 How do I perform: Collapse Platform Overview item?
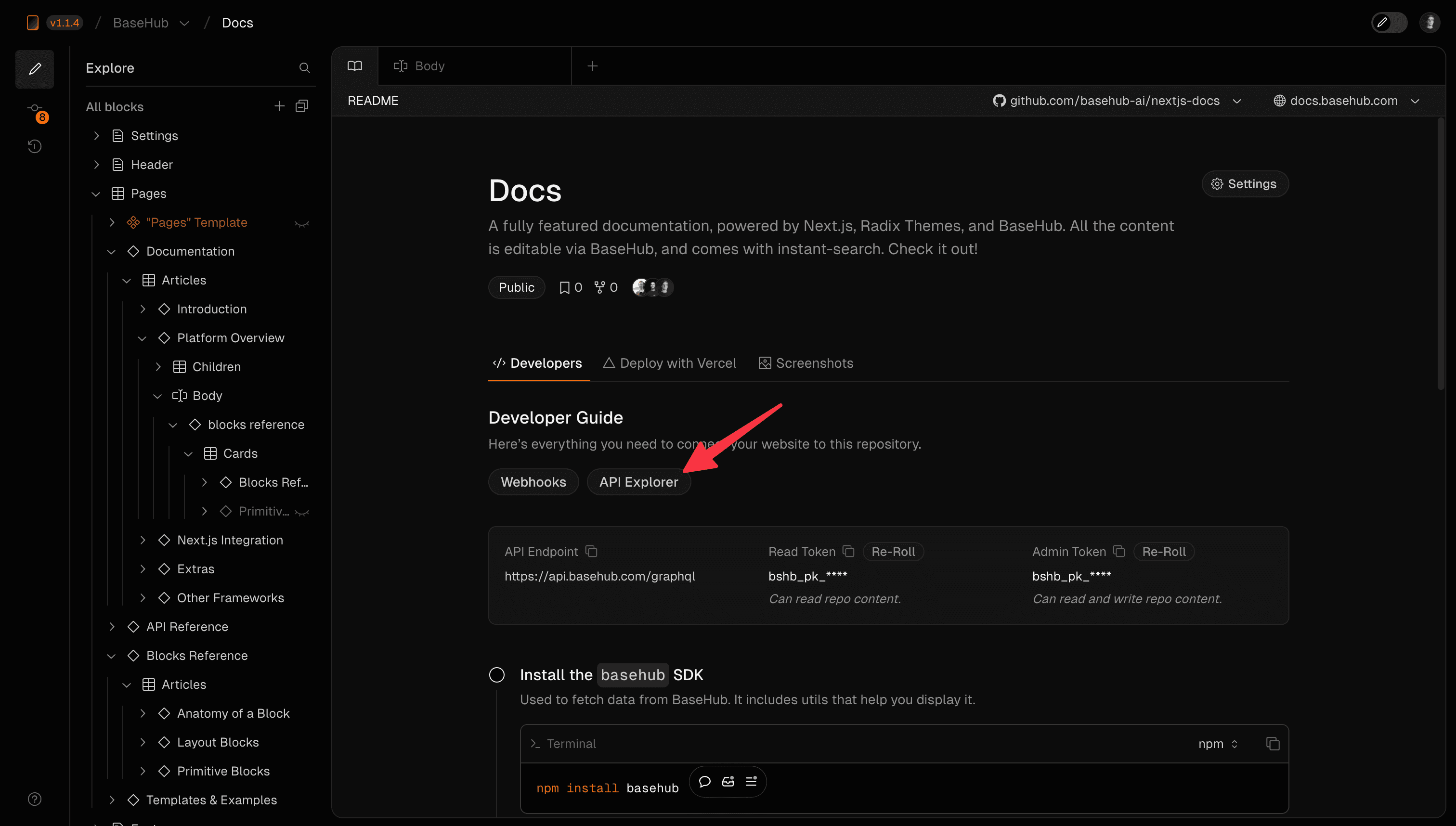(142, 338)
